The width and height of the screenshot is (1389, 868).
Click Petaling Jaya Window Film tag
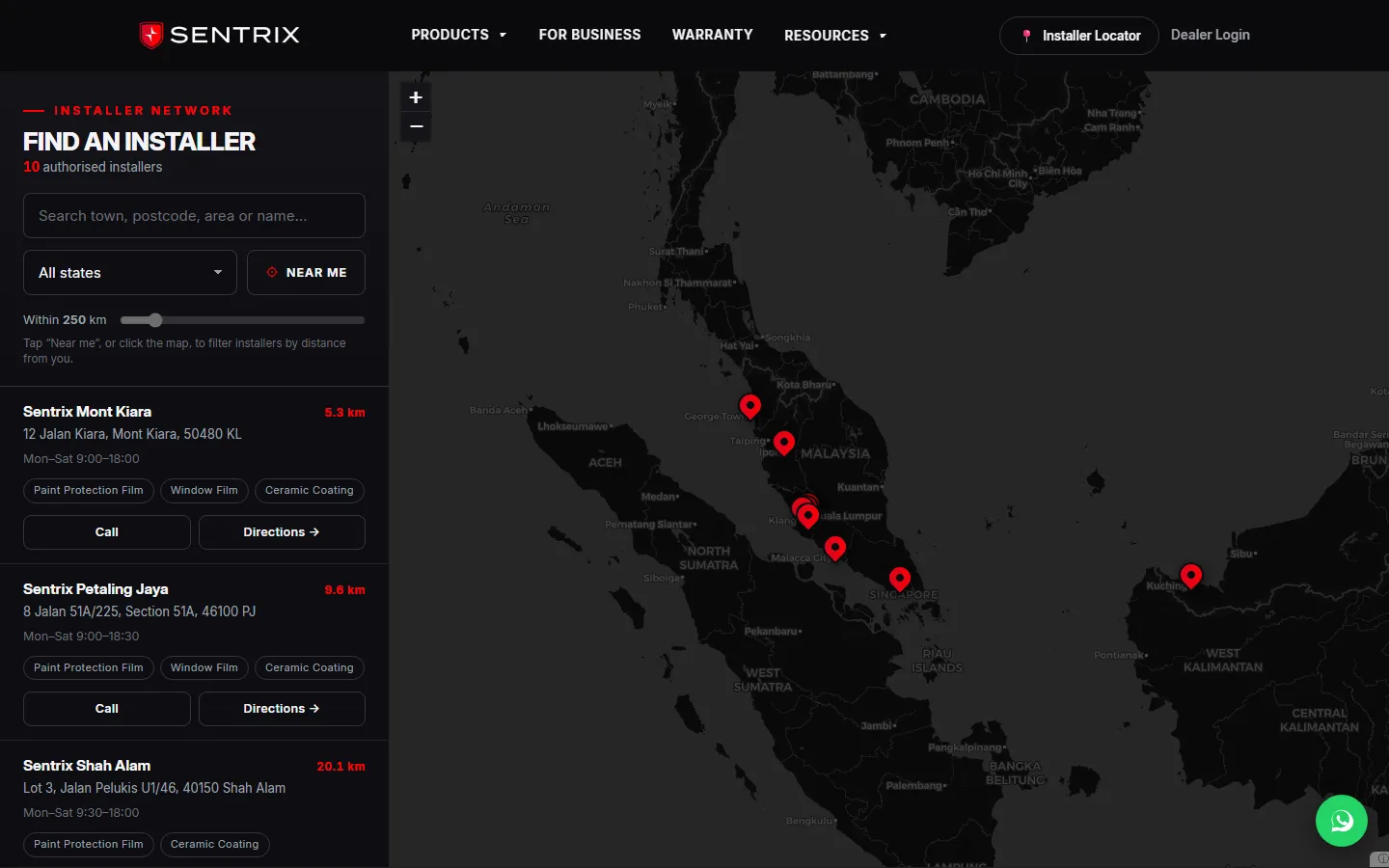coord(204,668)
